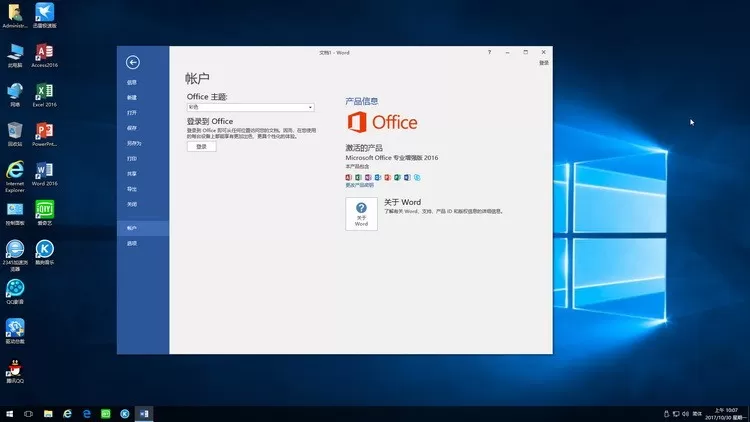Select the 酷狗音乐 desktop shortcut
Image resolution: width=750 pixels, height=422 pixels.
click(x=44, y=253)
